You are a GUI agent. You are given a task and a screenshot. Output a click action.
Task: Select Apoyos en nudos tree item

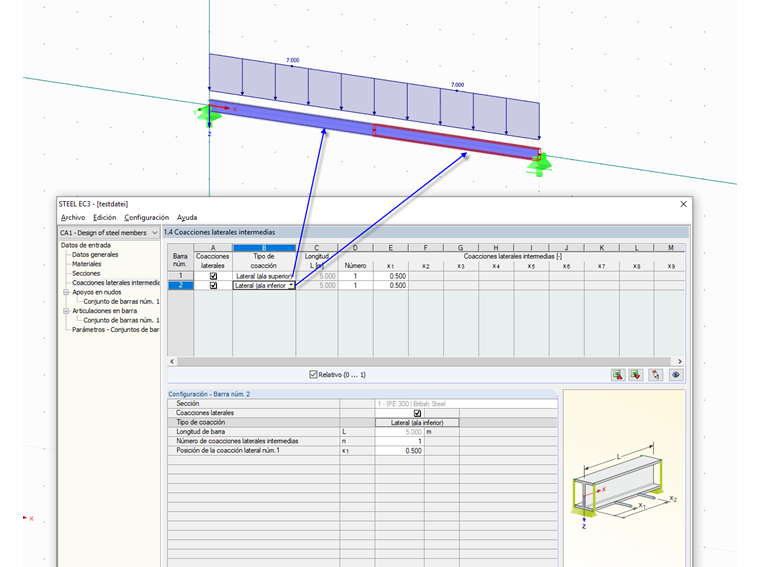pos(96,292)
